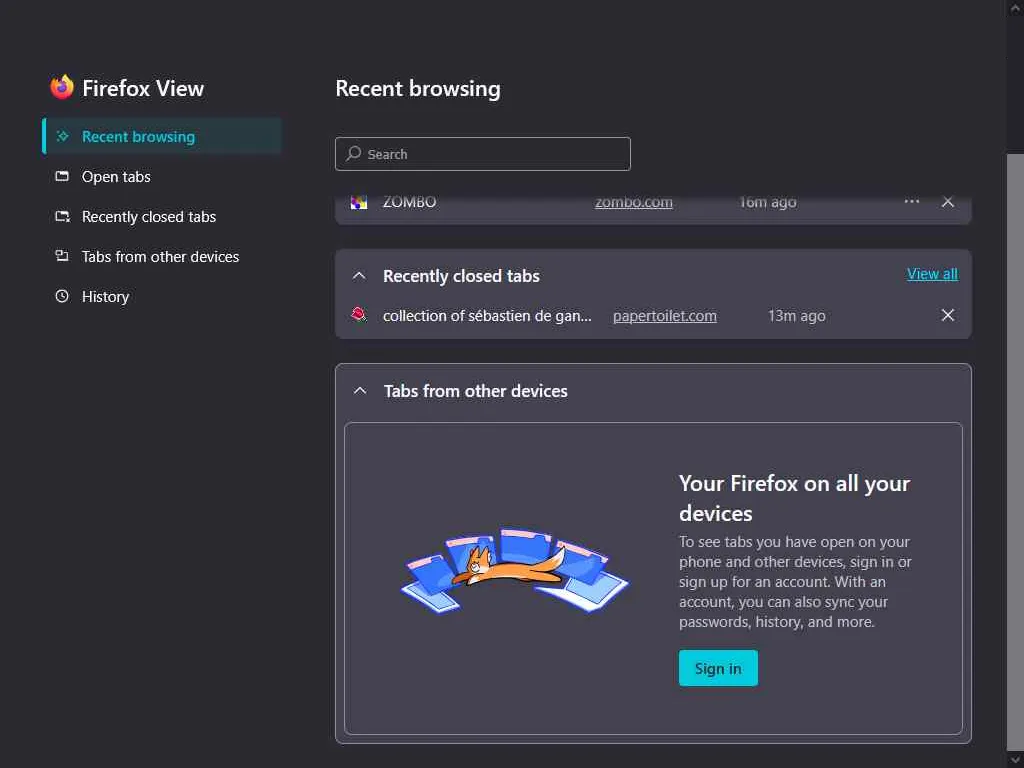Click the View all link
This screenshot has height=768, width=1024.
tap(932, 274)
